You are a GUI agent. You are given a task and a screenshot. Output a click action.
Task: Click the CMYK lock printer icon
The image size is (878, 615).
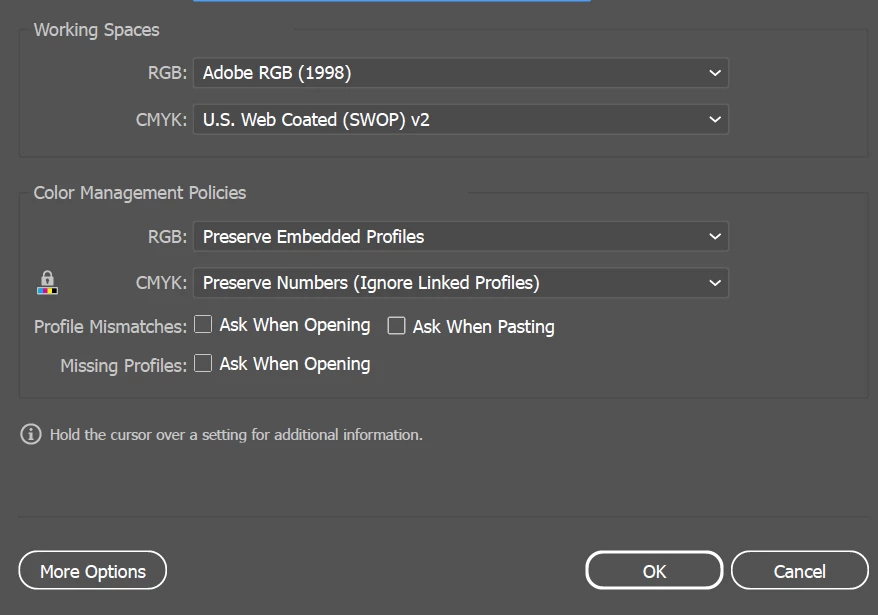coord(47,283)
